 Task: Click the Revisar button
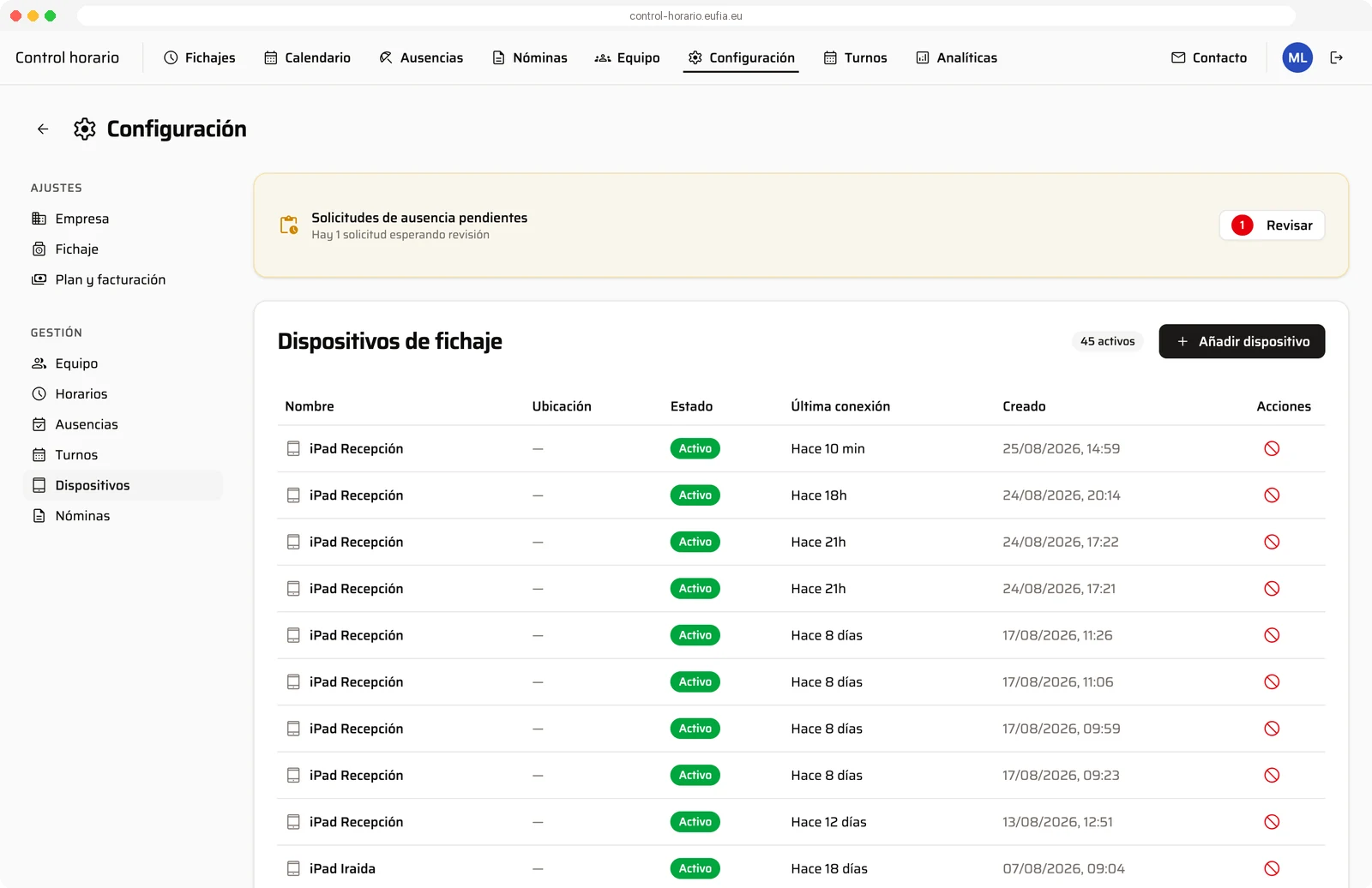(1273, 225)
